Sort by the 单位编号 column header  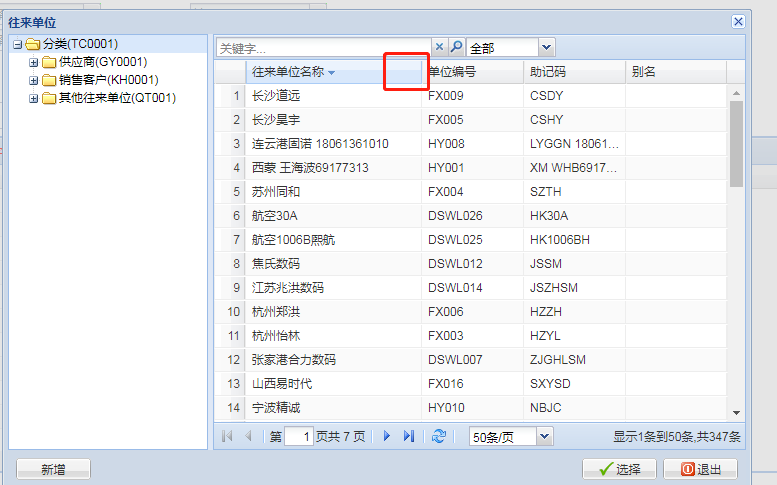pos(472,72)
